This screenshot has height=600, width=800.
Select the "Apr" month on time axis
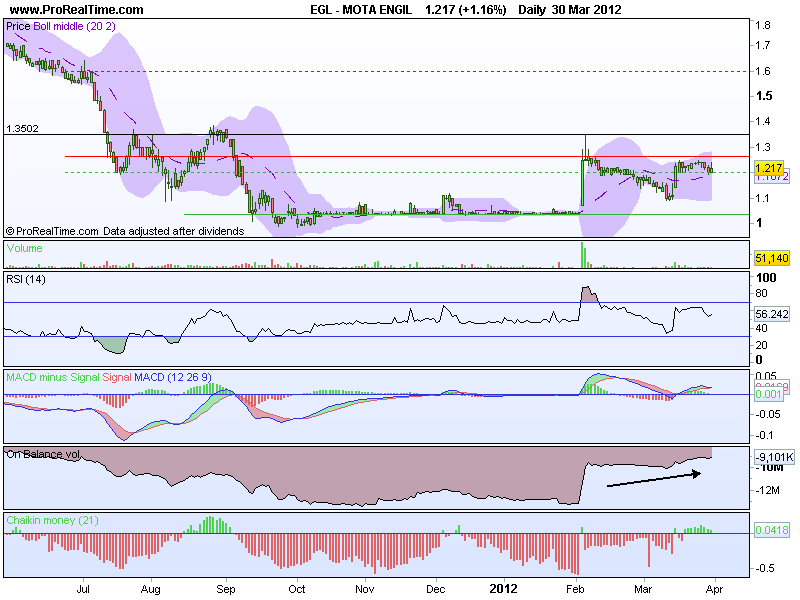pos(714,589)
